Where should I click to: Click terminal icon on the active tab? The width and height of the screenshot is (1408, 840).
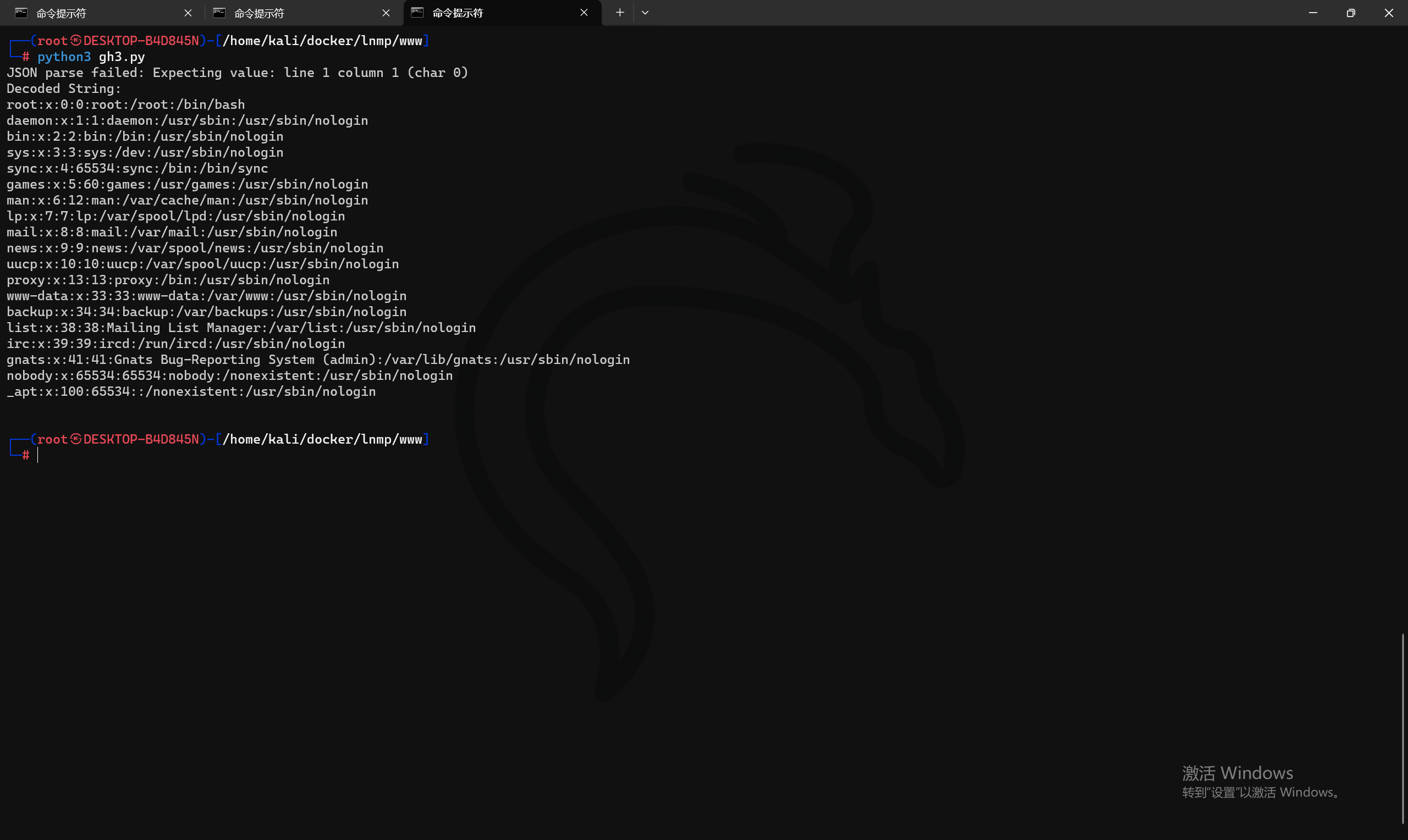(417, 13)
